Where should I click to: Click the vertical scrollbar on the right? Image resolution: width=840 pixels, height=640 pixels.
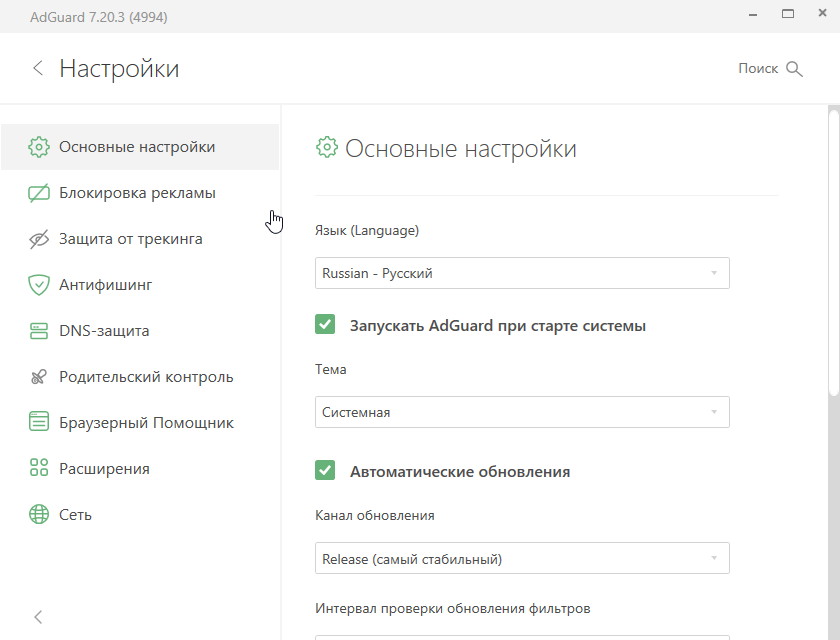pyautogui.click(x=834, y=253)
